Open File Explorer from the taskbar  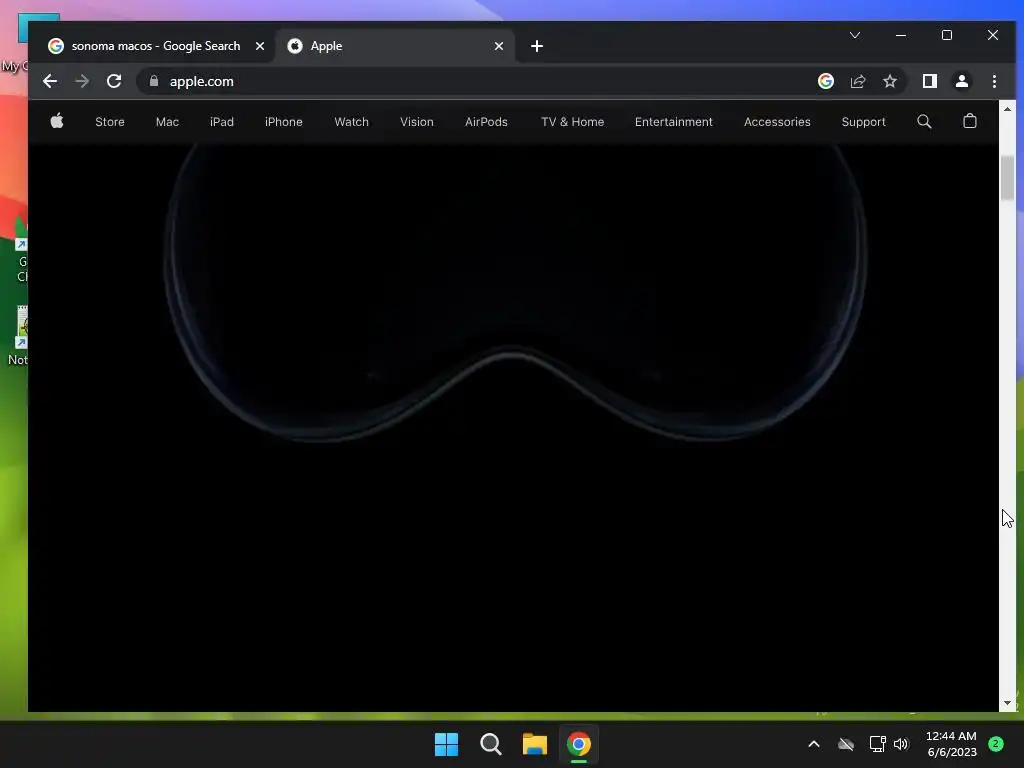point(535,744)
